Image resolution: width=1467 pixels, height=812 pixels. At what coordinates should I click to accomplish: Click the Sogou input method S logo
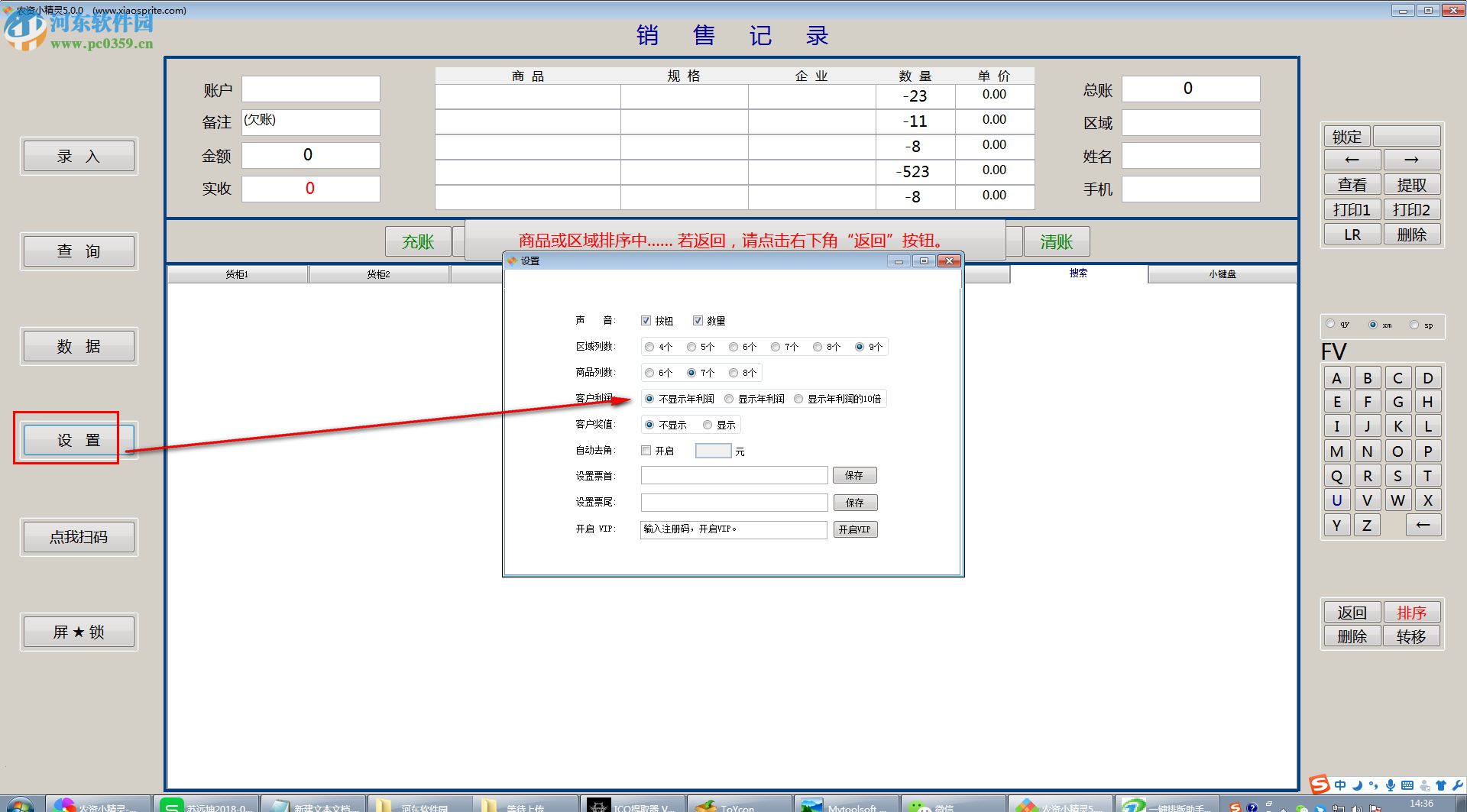point(1320,785)
